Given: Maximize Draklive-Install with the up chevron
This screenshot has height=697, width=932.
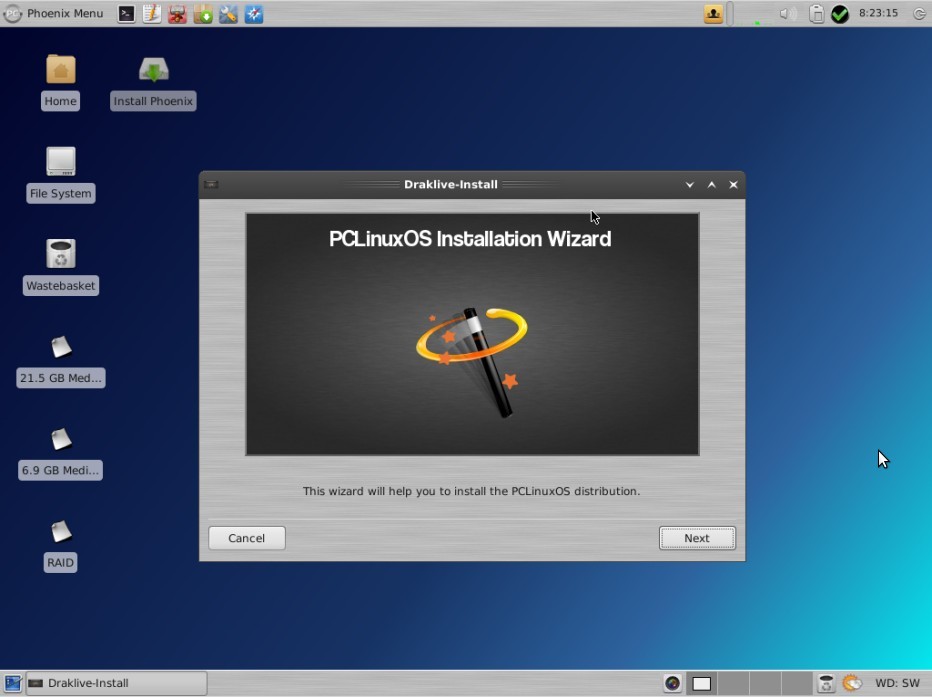Looking at the screenshot, I should coord(711,185).
